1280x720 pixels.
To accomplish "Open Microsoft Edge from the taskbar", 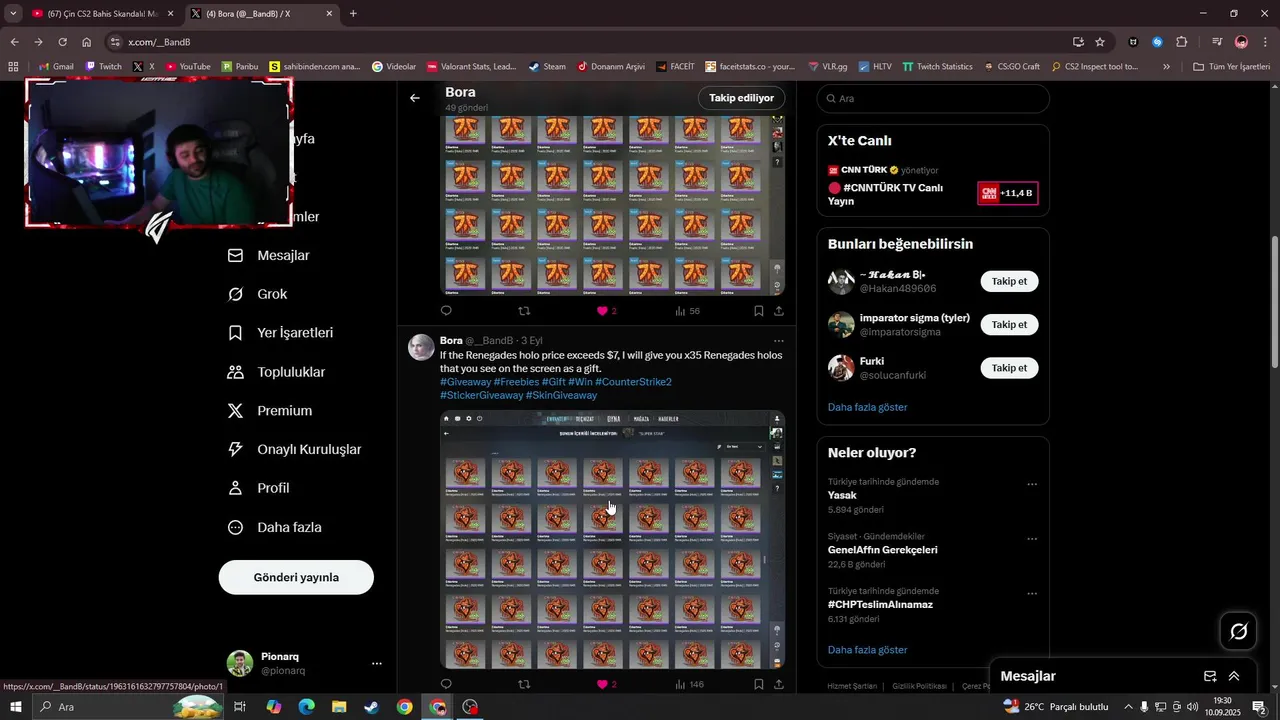I will point(306,707).
